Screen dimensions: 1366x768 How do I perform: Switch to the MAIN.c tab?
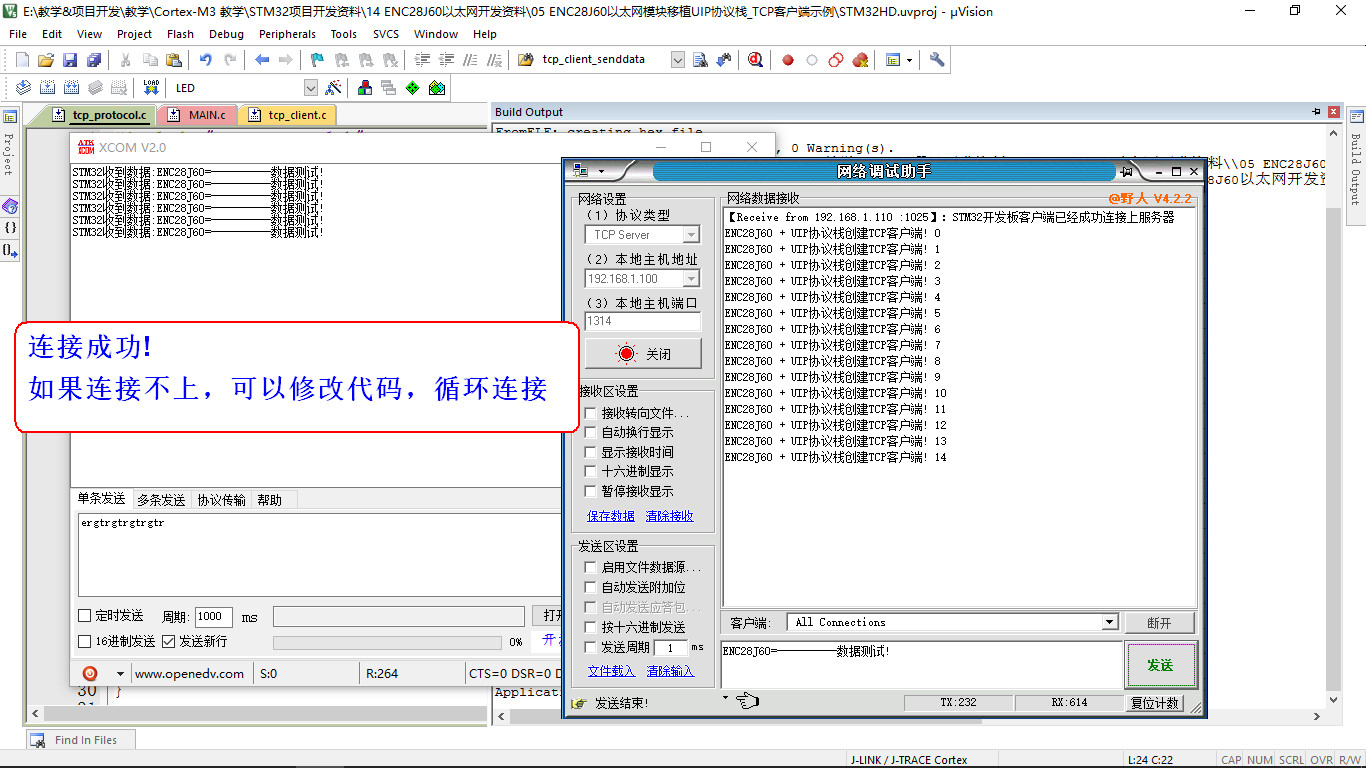pyautogui.click(x=207, y=115)
